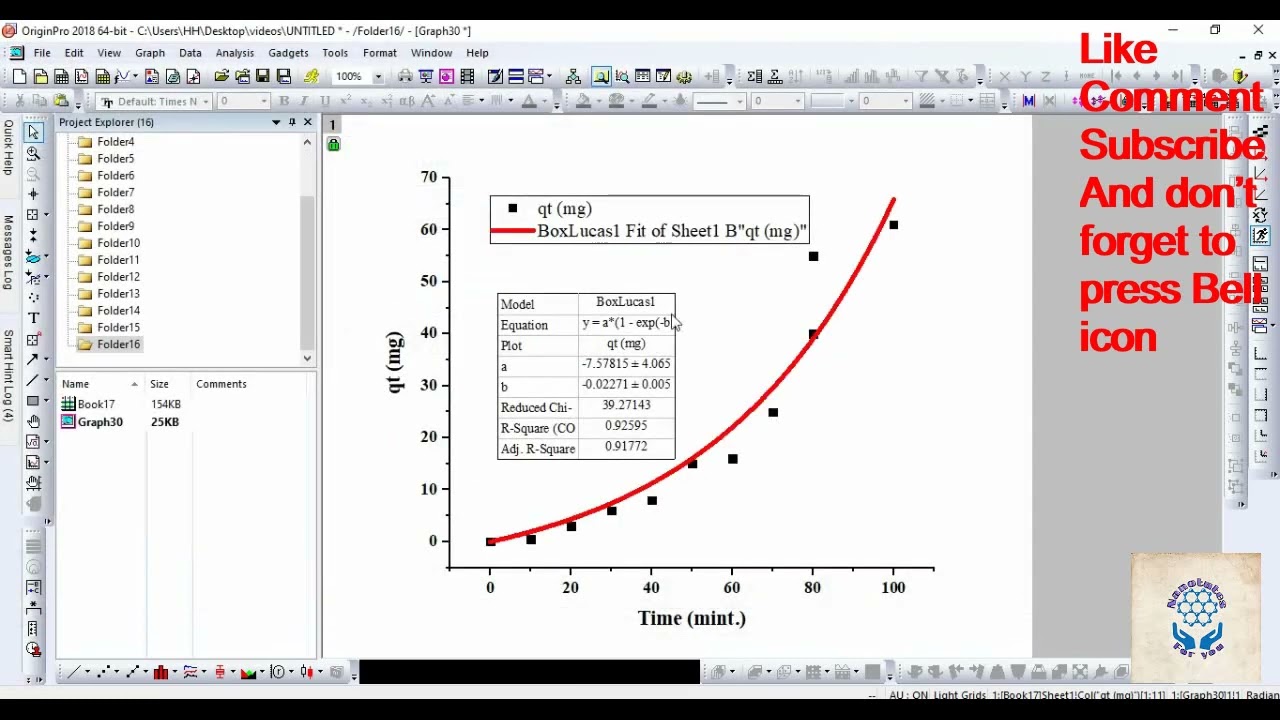Toggle Greek alpha-beta symbol formatting
The width and height of the screenshot is (1280, 720).
coord(407,101)
